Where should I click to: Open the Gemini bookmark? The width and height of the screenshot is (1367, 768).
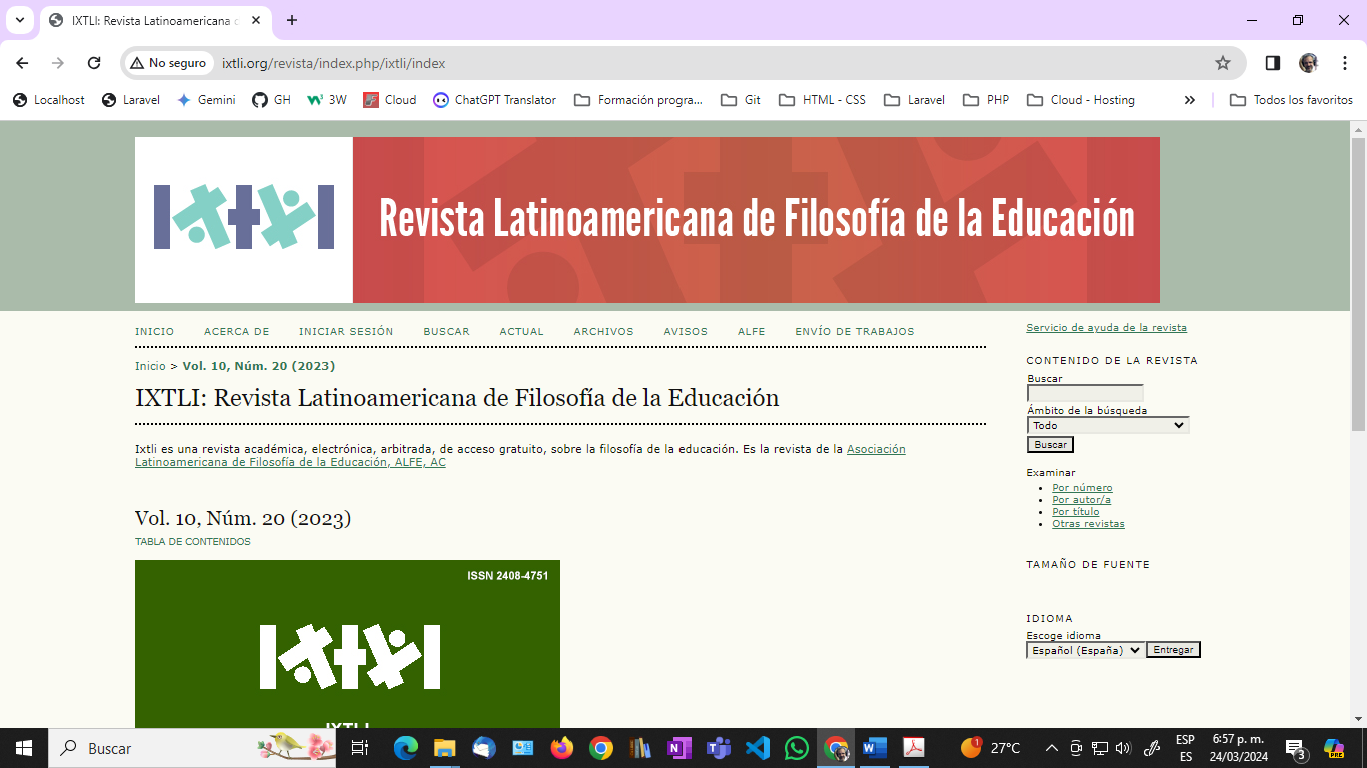point(206,100)
